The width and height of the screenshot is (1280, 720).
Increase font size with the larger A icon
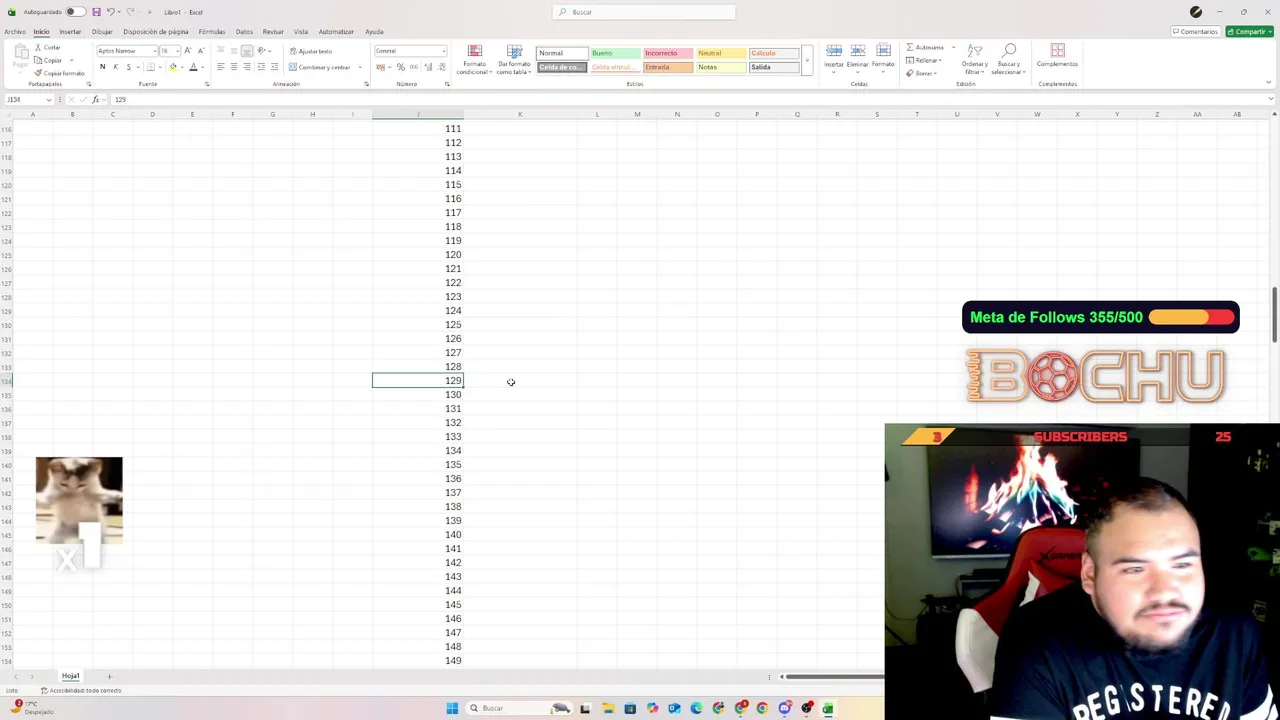click(x=187, y=51)
